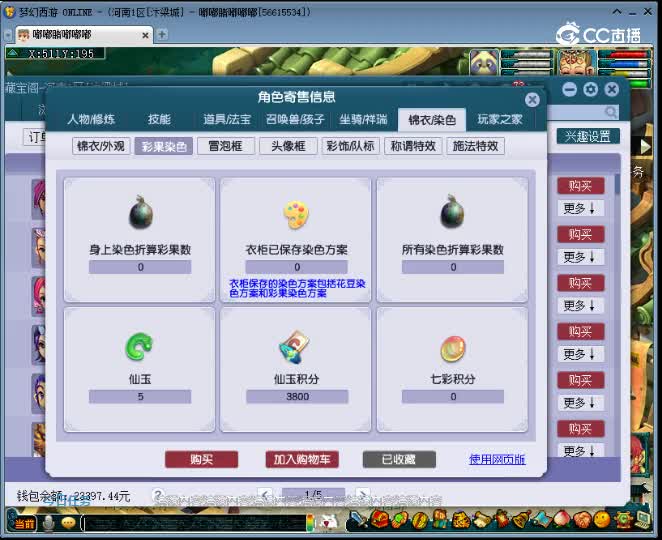Click the sword icon in bottom toolbar
Screen dimensions: 662x540
tap(359, 520)
